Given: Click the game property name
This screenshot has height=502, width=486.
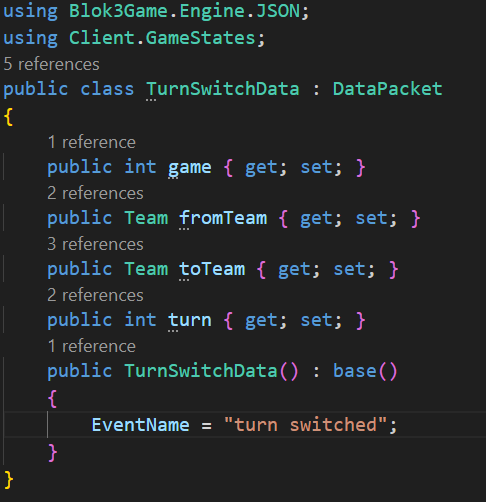Looking at the screenshot, I should 190,167.
